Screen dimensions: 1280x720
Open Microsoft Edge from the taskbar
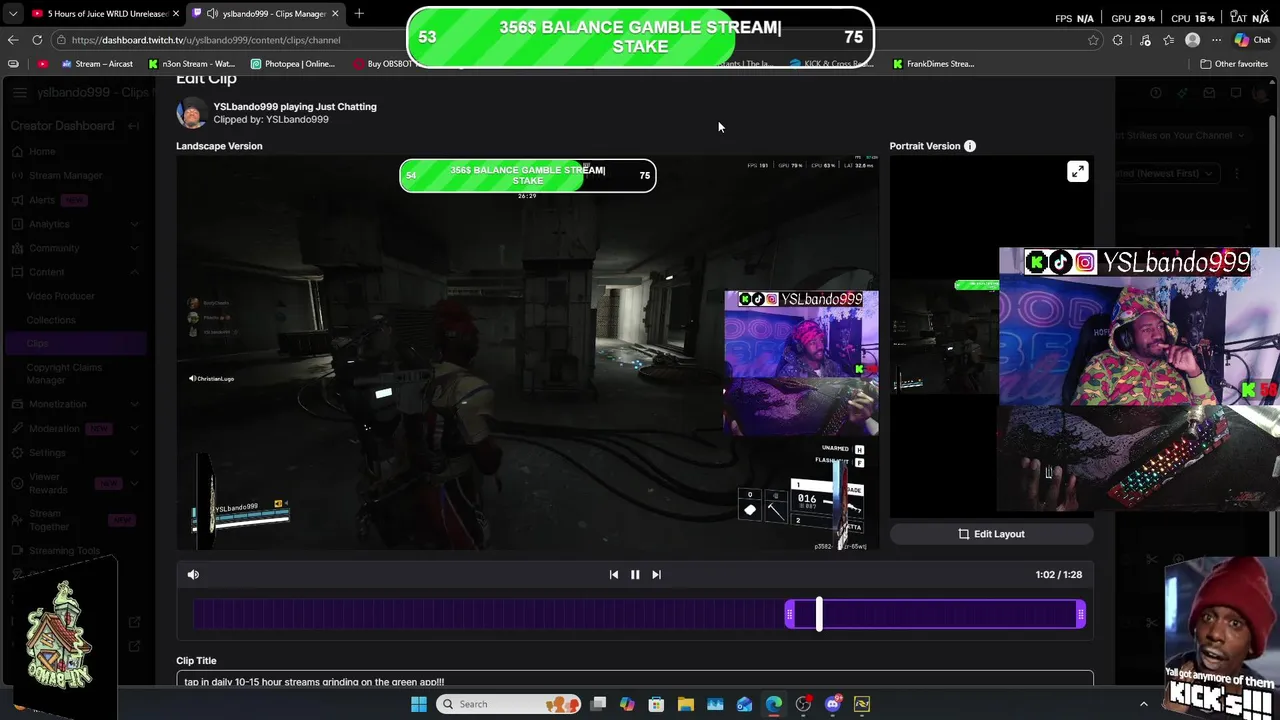click(x=774, y=704)
